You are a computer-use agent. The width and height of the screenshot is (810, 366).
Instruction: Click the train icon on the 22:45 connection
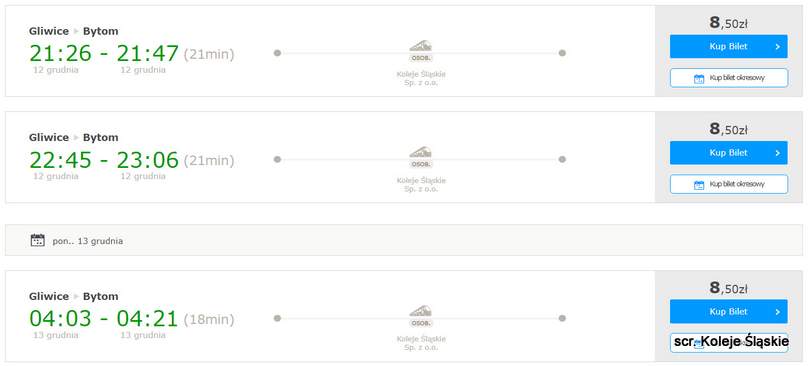[x=420, y=157]
